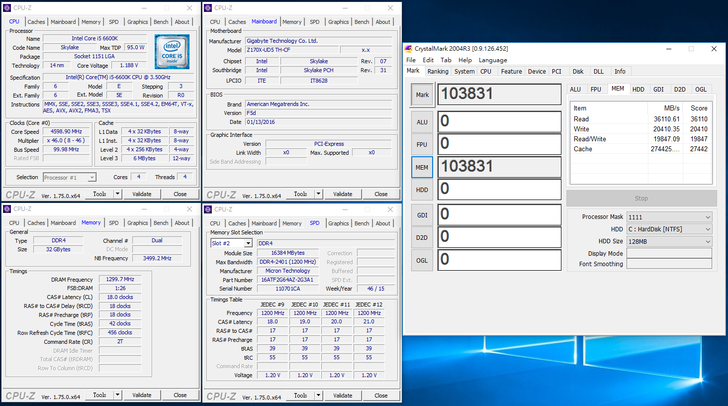Screen dimensions: 728x406
Task: Run the ALU benchmark button
Action: pyautogui.click(x=421, y=122)
